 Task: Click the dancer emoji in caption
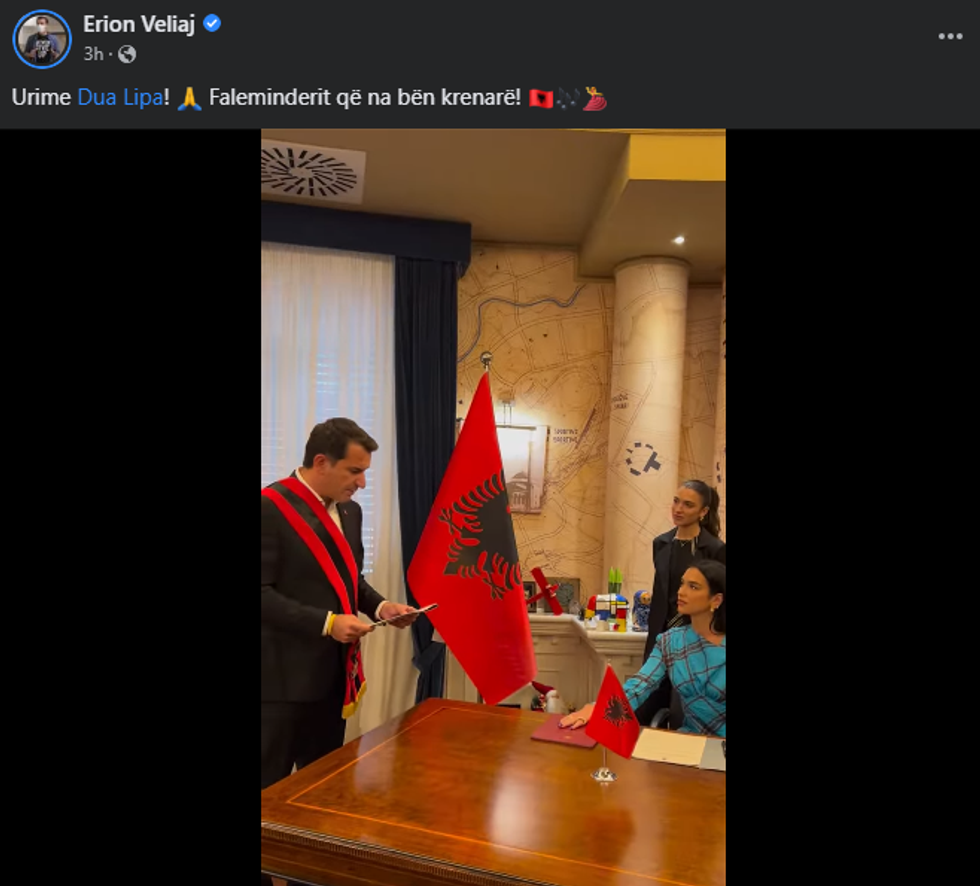tap(594, 98)
